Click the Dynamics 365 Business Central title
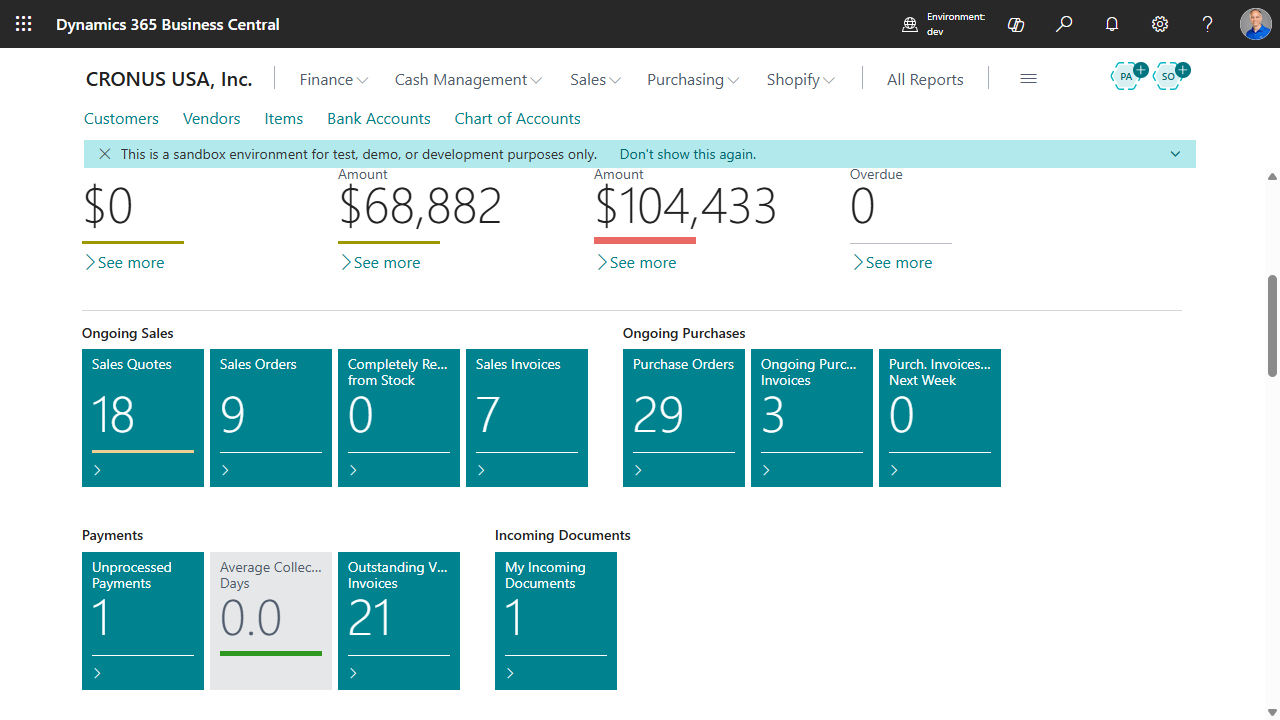 click(x=168, y=24)
